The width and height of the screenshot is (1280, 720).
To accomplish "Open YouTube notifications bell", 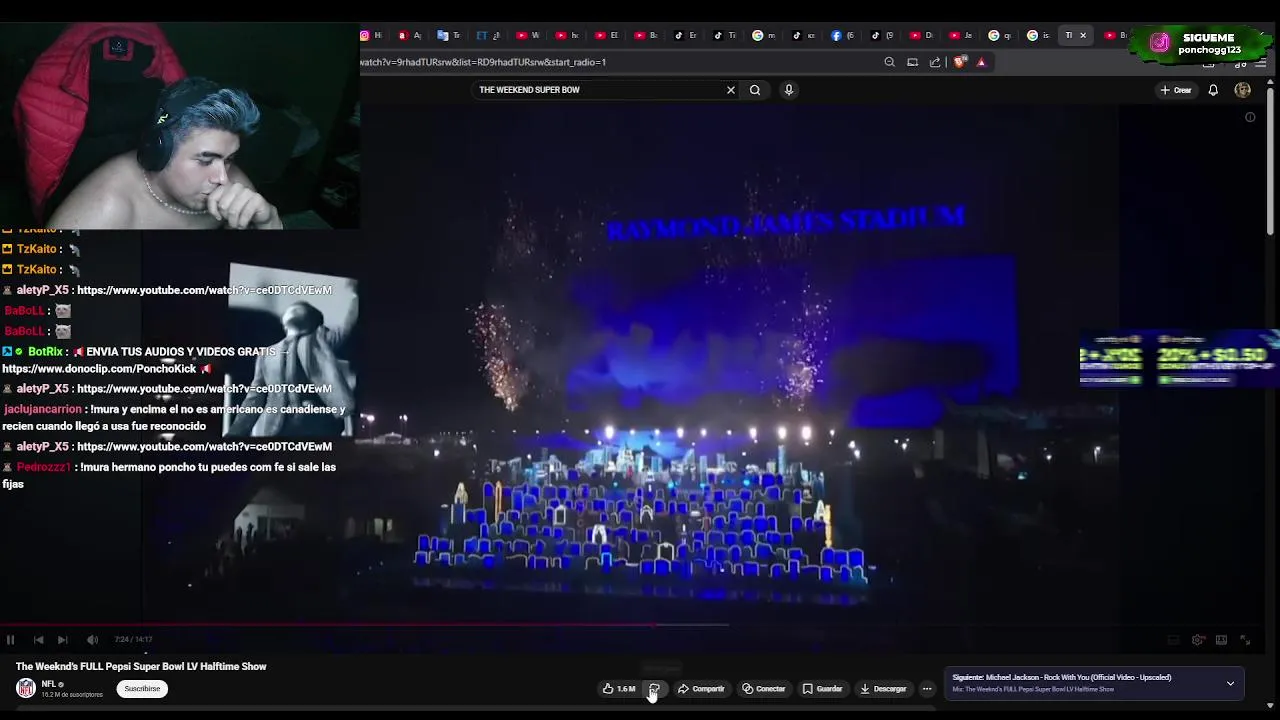I will (1213, 90).
